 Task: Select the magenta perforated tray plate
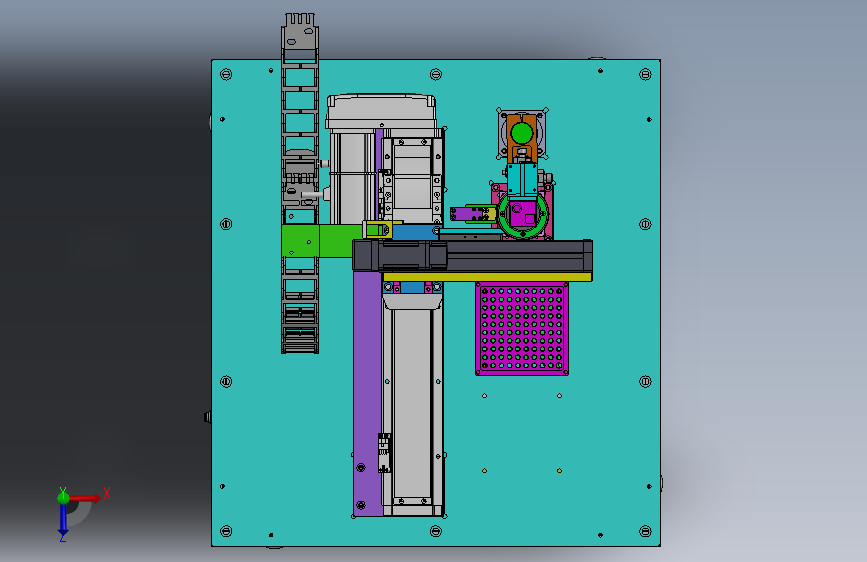click(x=522, y=329)
